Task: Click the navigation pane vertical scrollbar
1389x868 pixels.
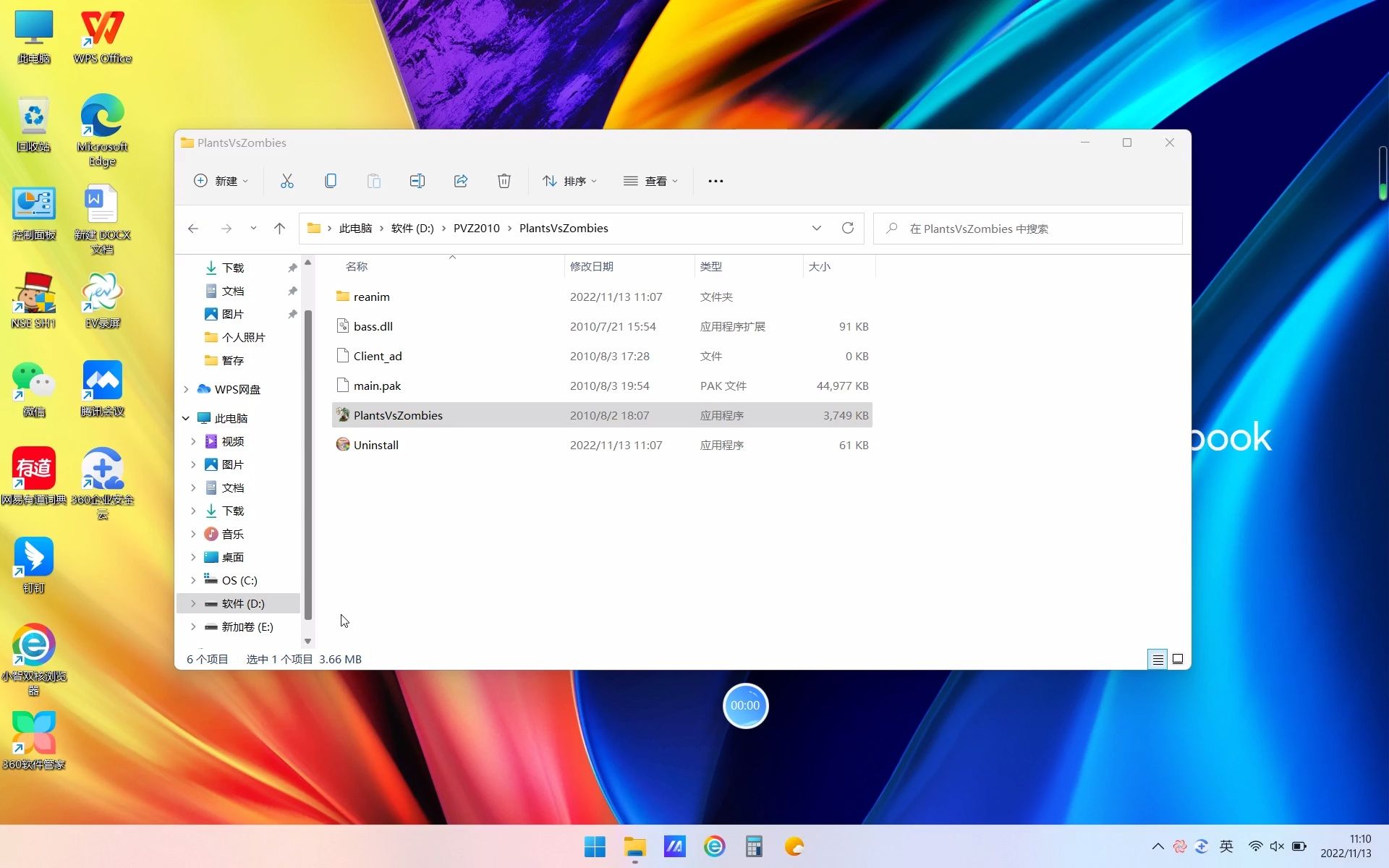Action: pyautogui.click(x=308, y=463)
